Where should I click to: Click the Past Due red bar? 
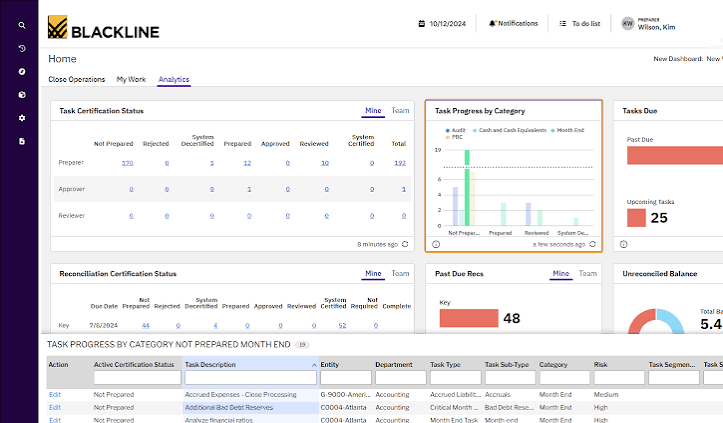[675, 155]
